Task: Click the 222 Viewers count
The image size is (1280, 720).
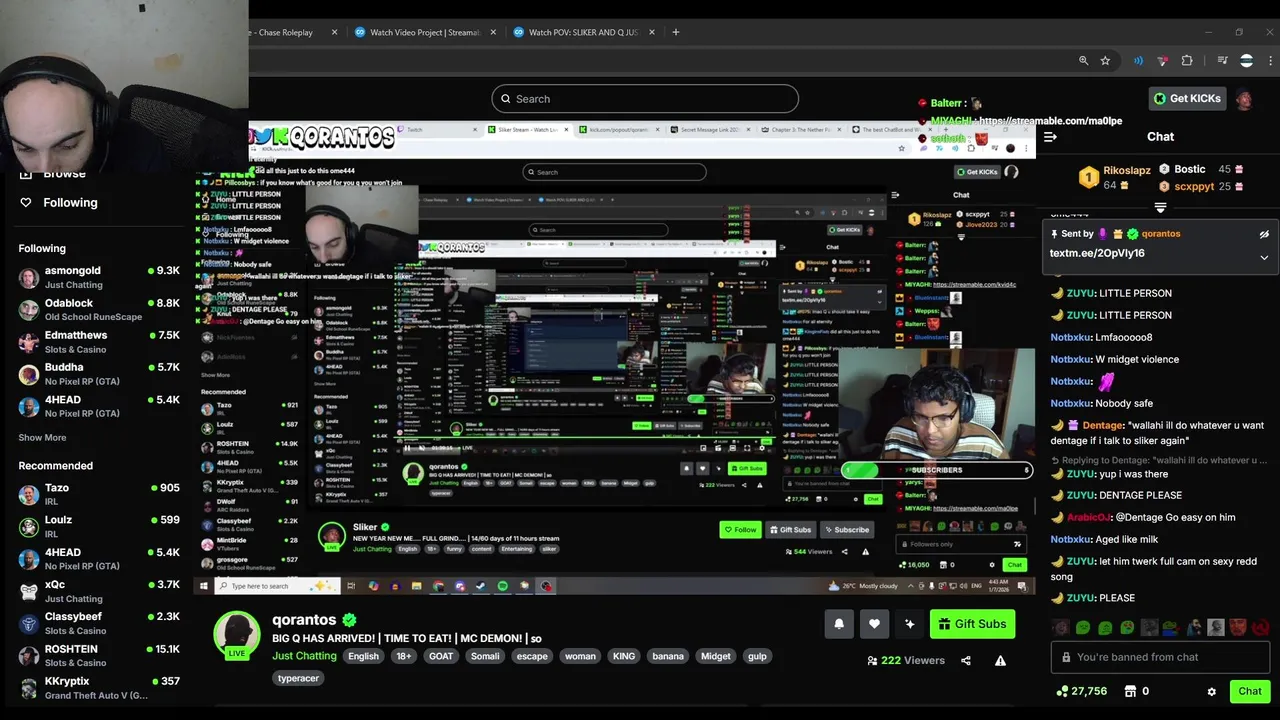Action: pos(912,660)
